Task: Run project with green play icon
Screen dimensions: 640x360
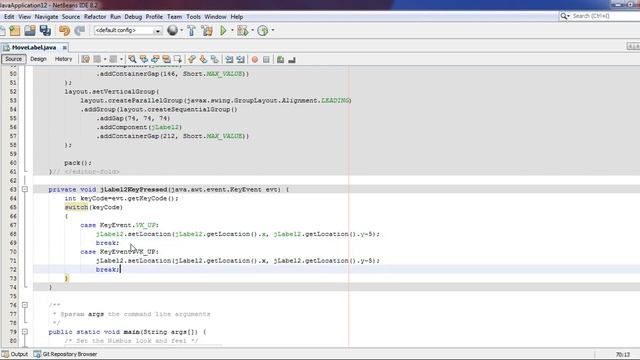Action: (x=223, y=31)
